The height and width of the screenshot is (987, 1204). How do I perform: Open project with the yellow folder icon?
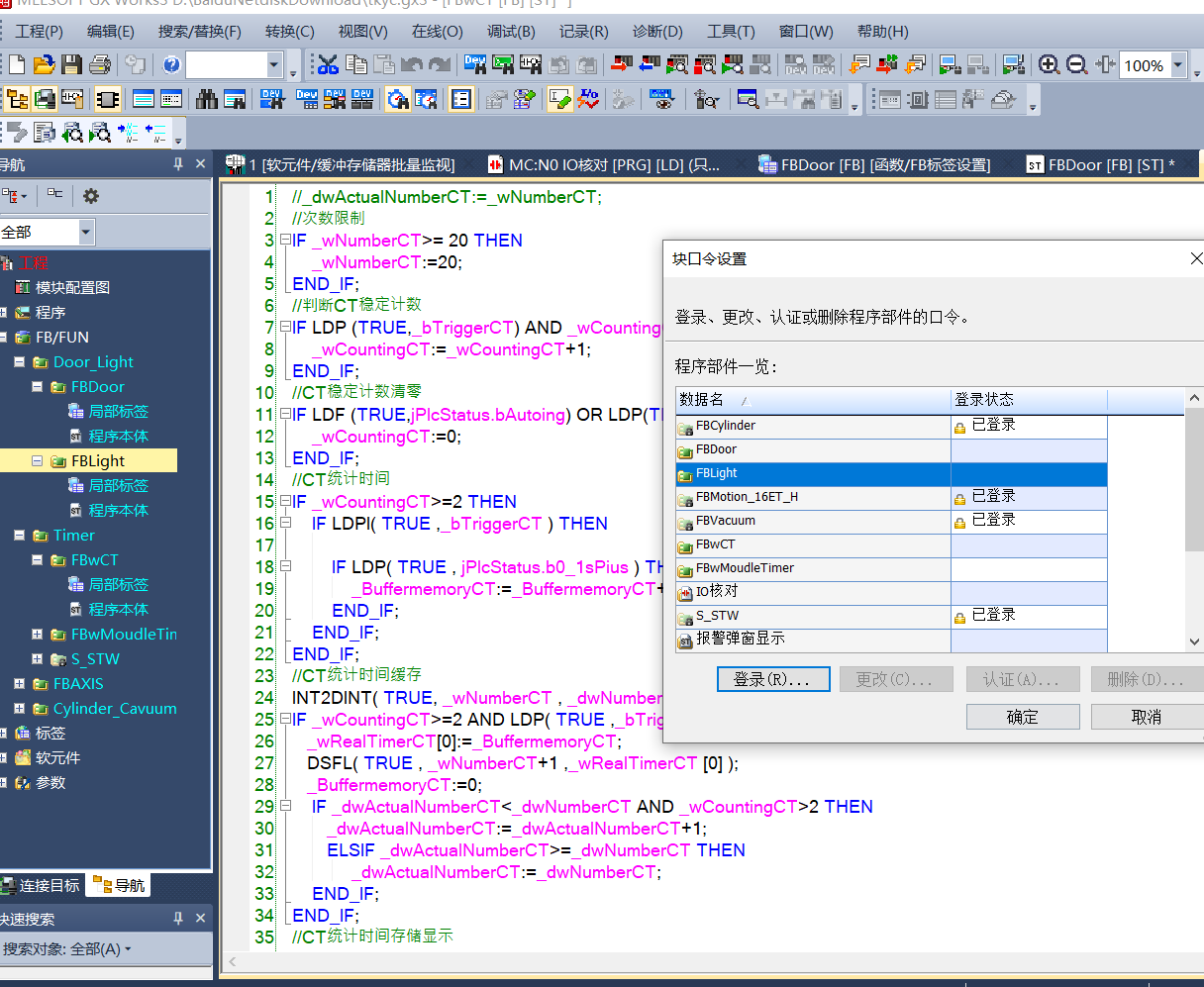tap(44, 65)
